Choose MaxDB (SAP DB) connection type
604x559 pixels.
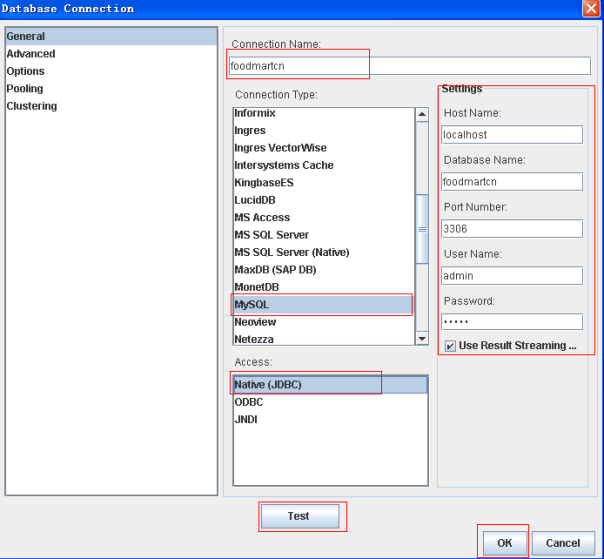click(324, 269)
